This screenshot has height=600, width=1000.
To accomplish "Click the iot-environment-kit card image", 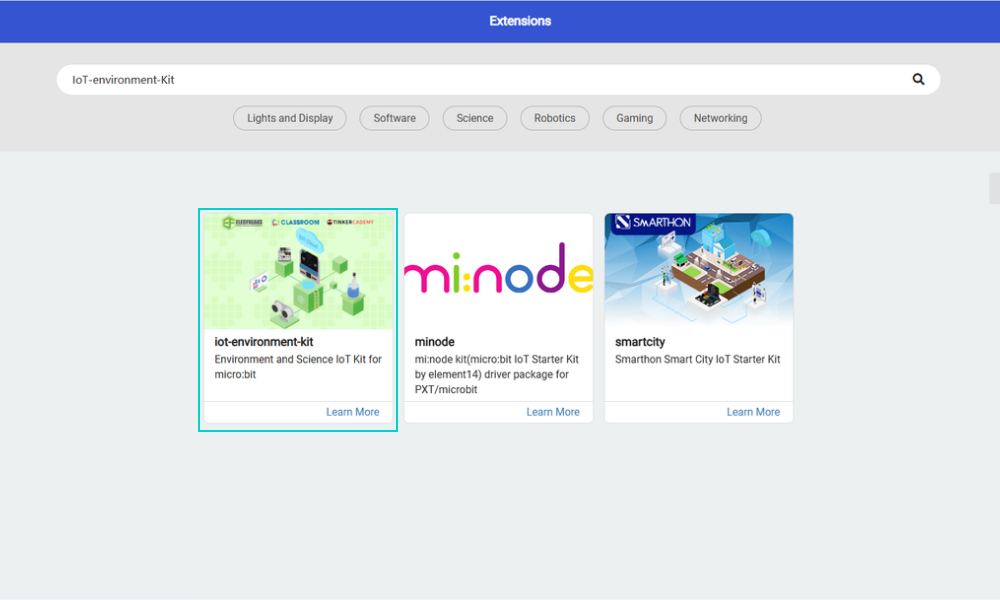I will point(298,270).
